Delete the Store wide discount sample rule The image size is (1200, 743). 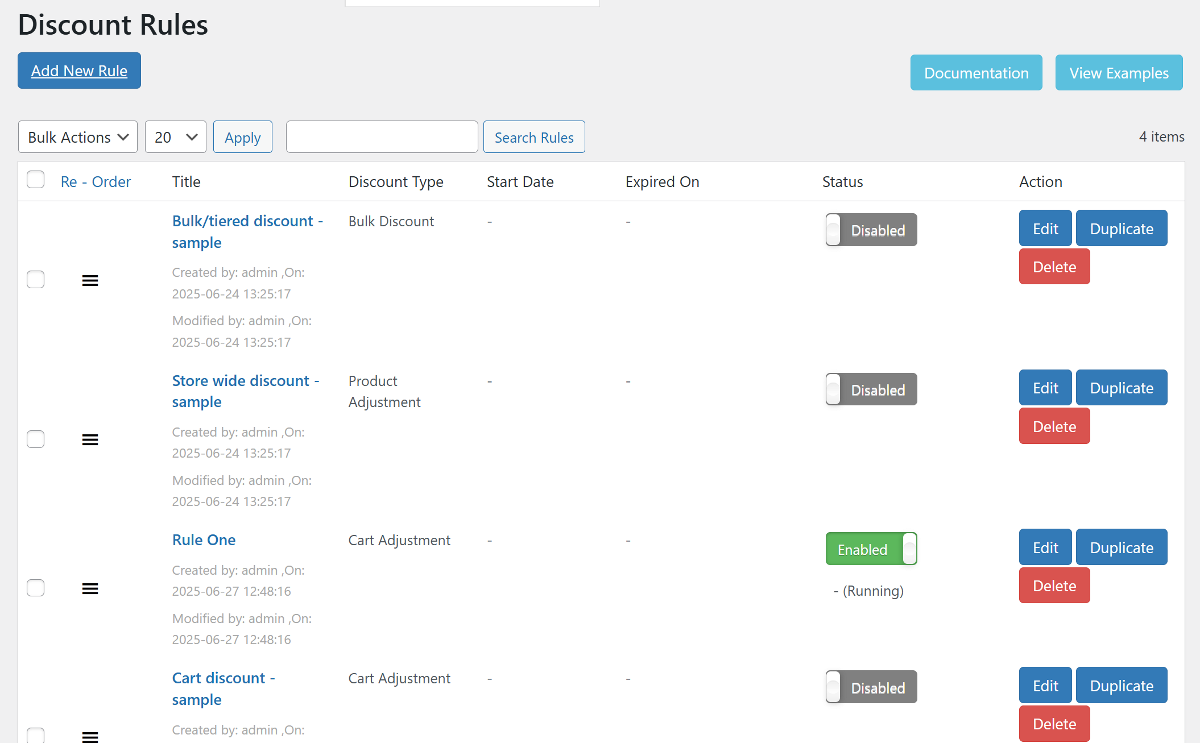tap(1054, 426)
